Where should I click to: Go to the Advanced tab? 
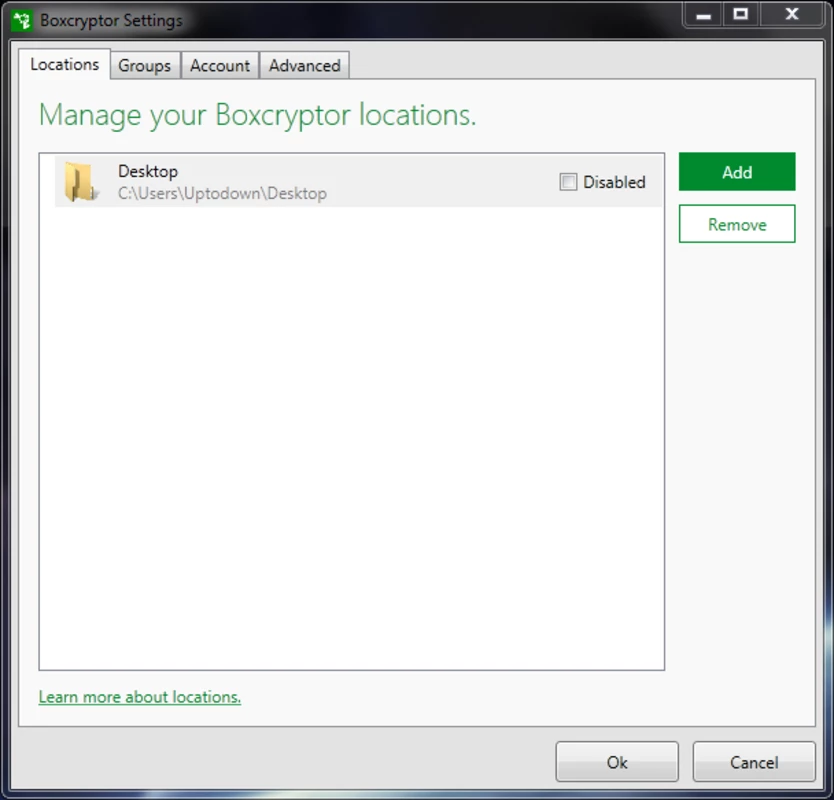[x=304, y=65]
